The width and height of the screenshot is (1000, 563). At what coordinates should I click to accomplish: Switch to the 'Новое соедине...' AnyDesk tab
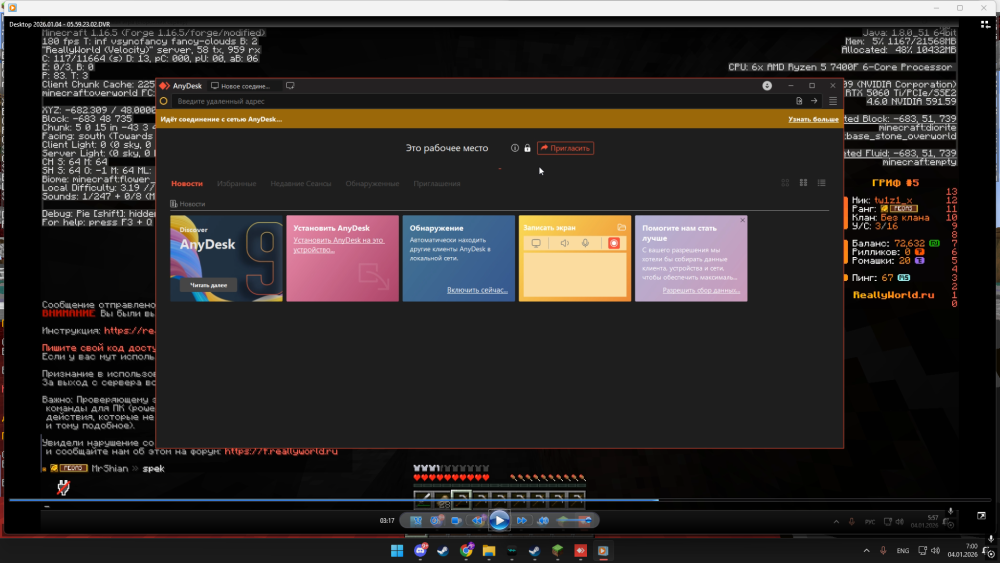tap(241, 85)
